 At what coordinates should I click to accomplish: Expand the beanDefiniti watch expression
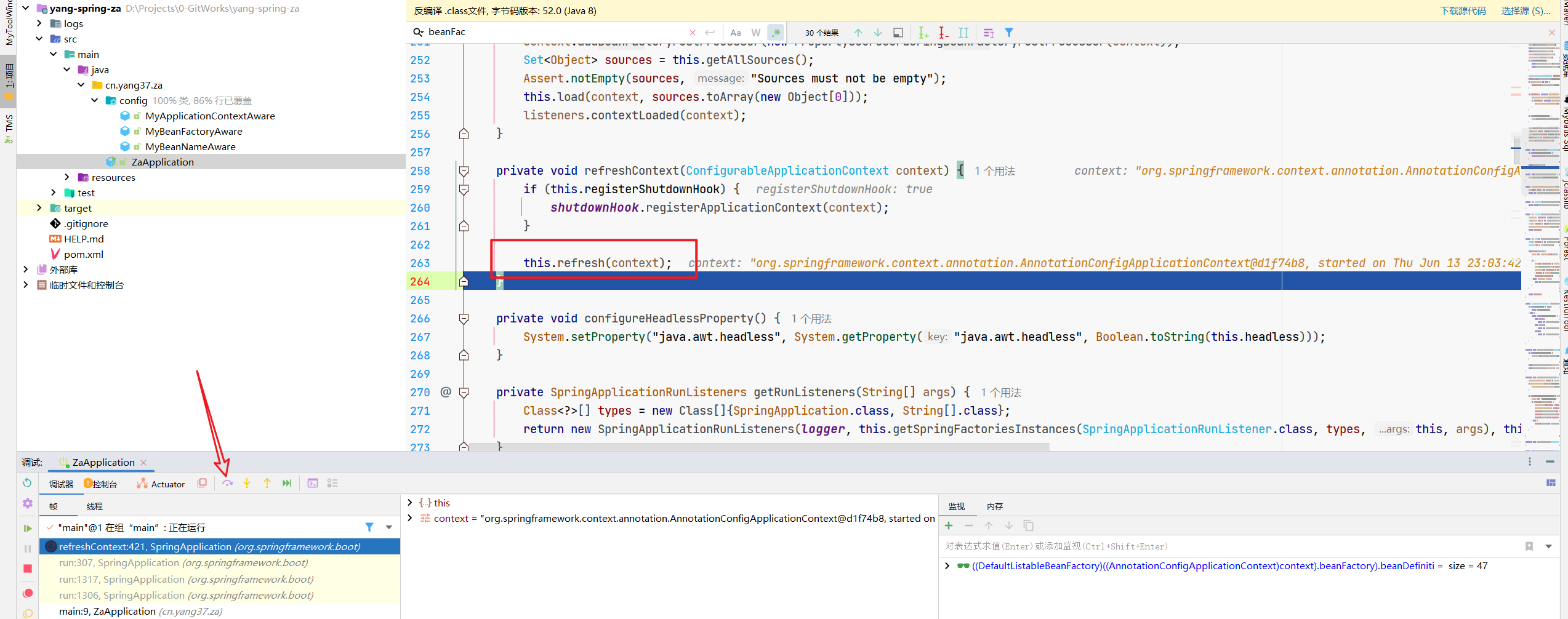point(947,566)
